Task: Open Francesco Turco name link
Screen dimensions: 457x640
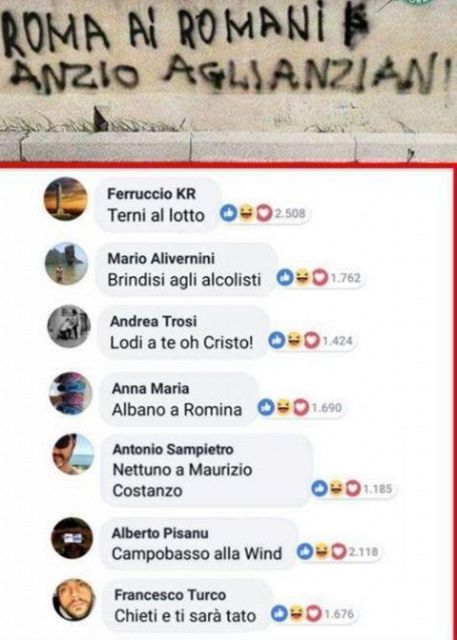Action: pos(170,595)
